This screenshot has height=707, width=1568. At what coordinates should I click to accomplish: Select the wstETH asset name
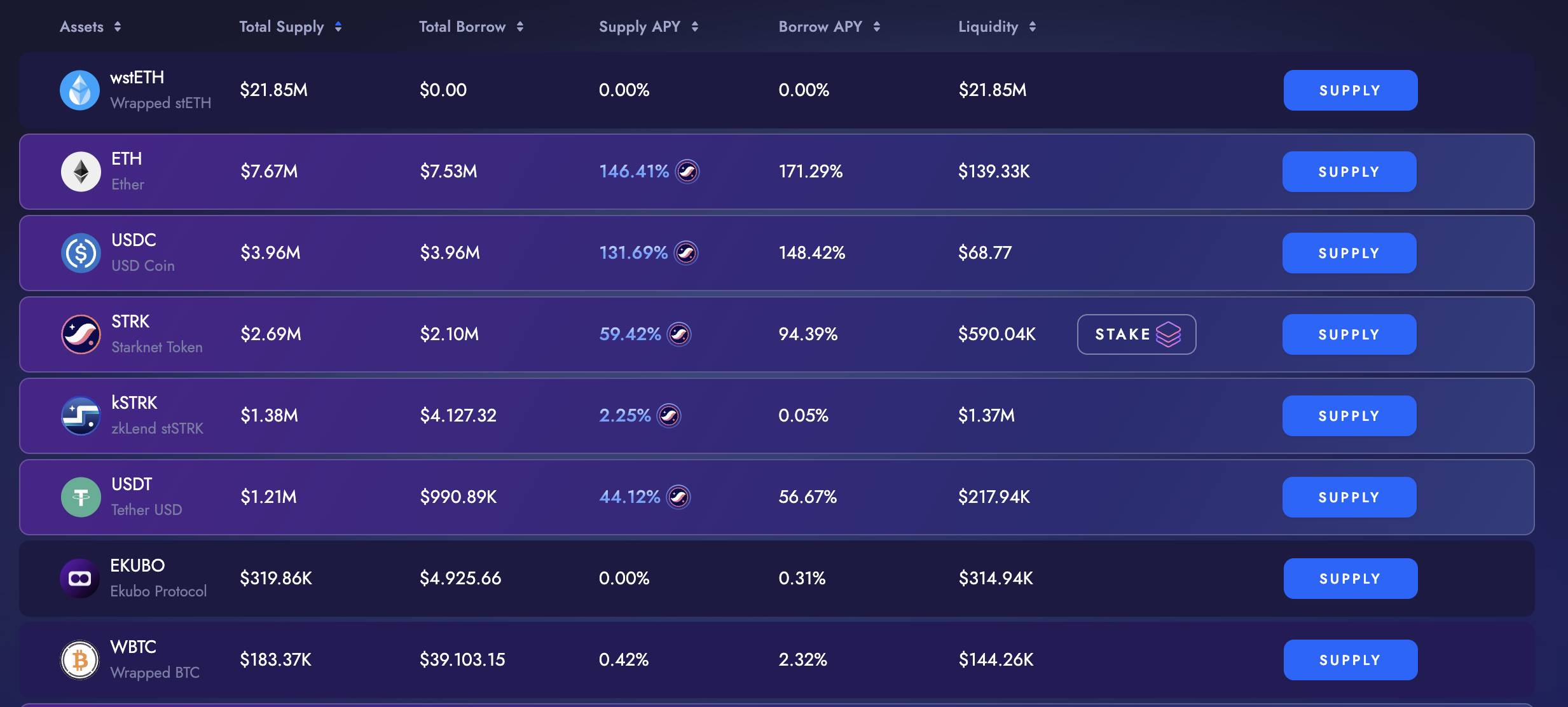point(137,78)
